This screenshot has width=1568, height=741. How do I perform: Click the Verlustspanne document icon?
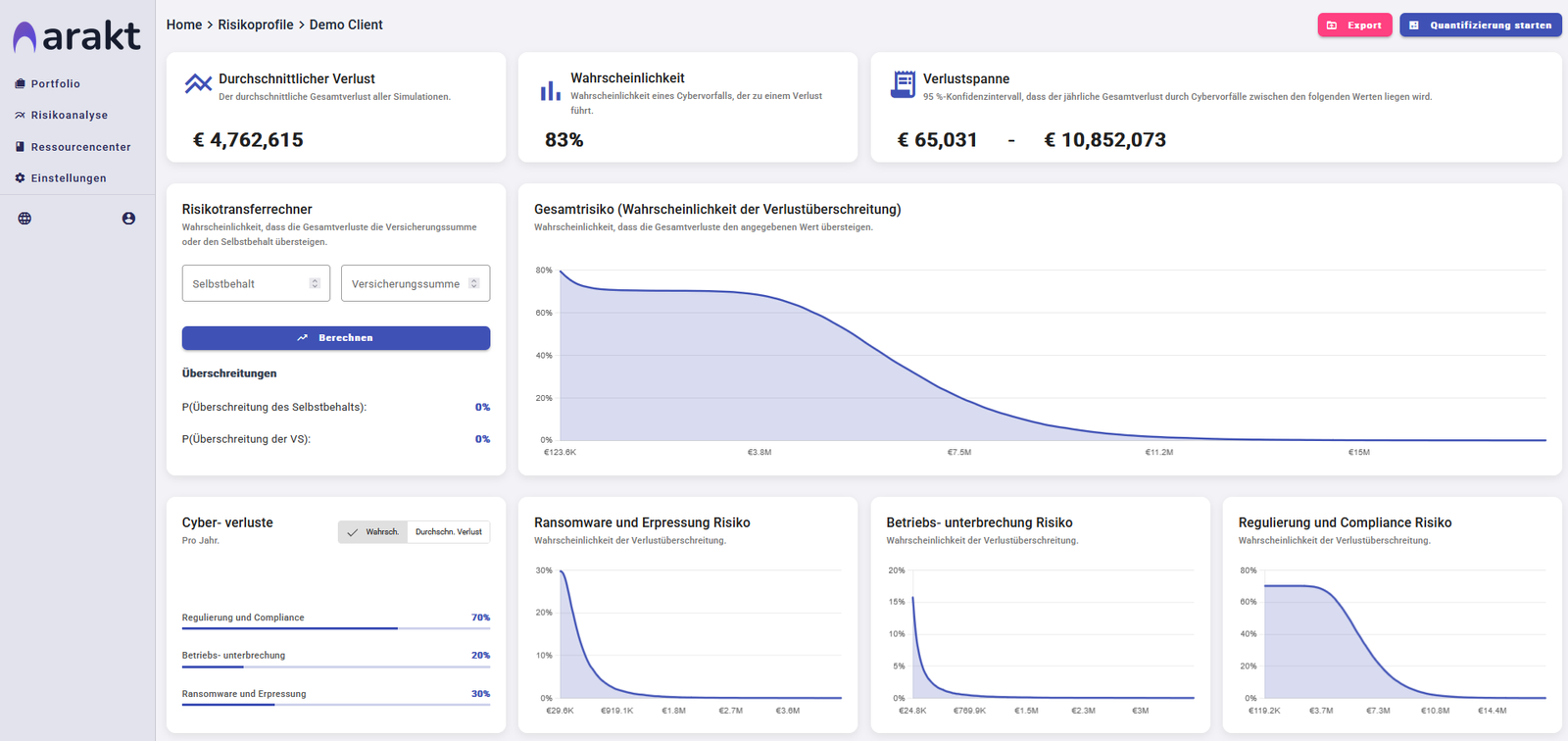[x=903, y=84]
